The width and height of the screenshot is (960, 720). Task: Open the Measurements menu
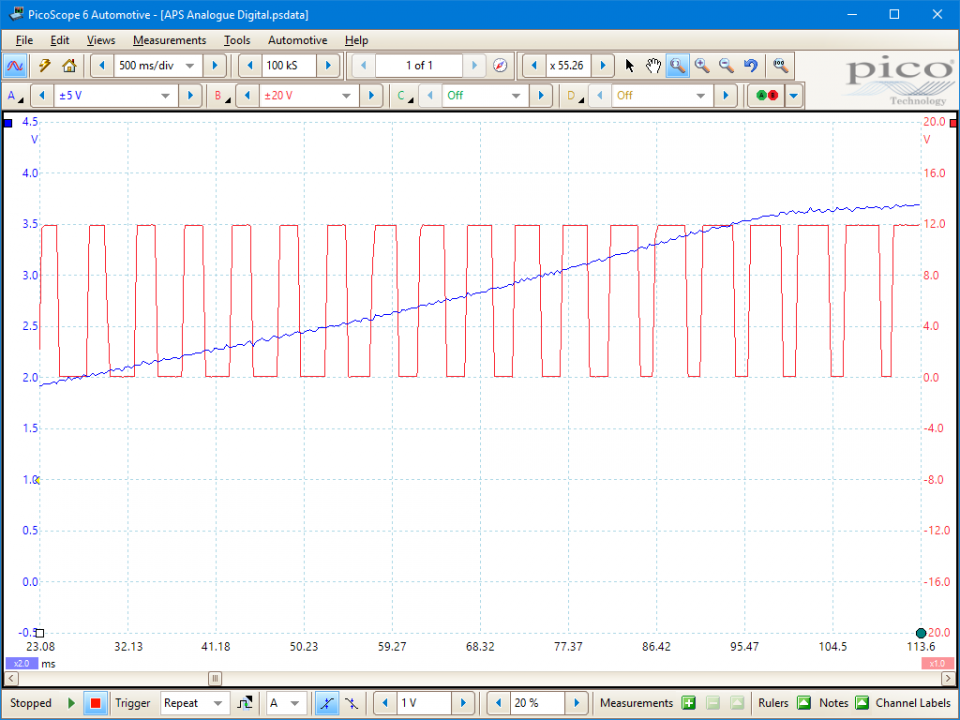coord(169,40)
